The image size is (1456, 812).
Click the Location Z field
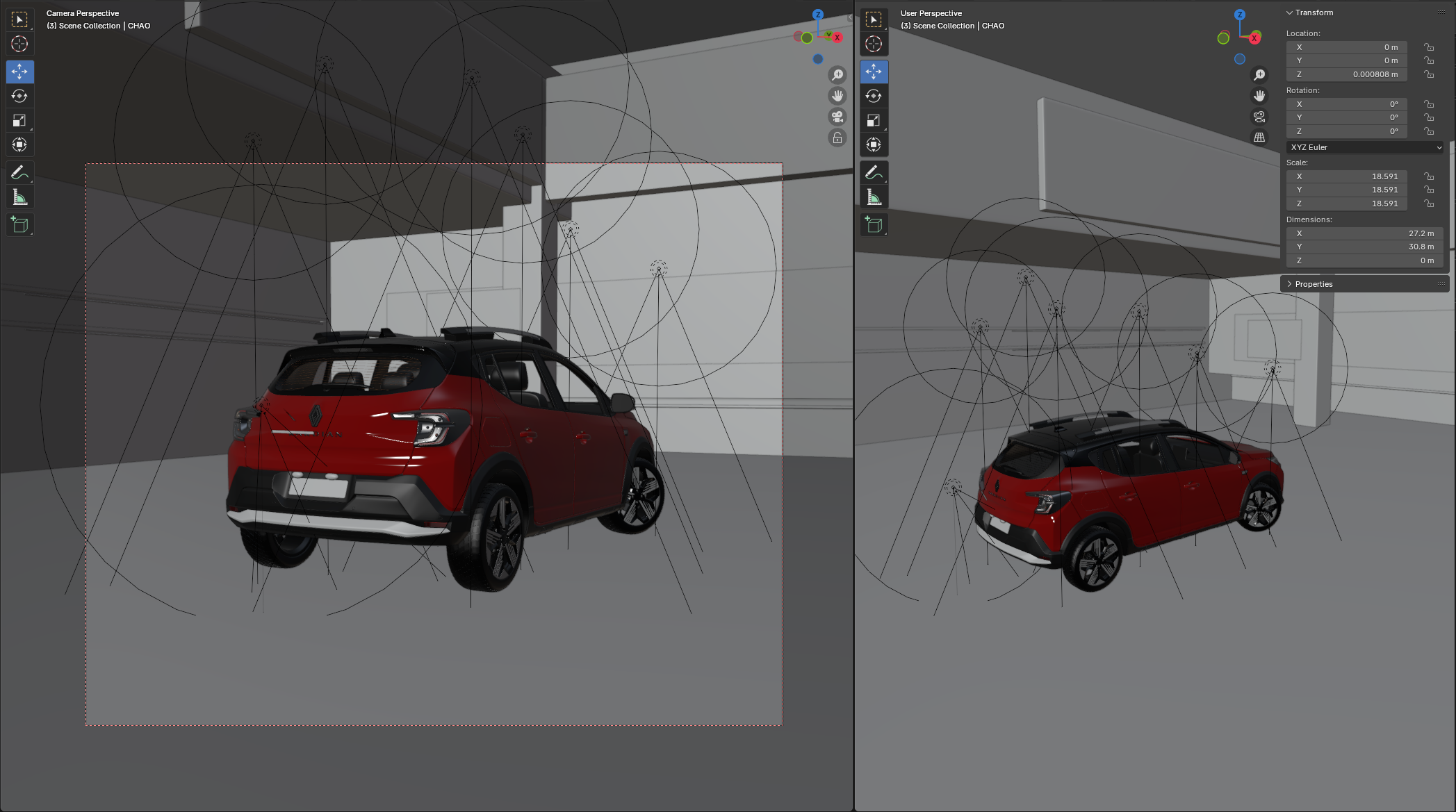tap(1346, 74)
